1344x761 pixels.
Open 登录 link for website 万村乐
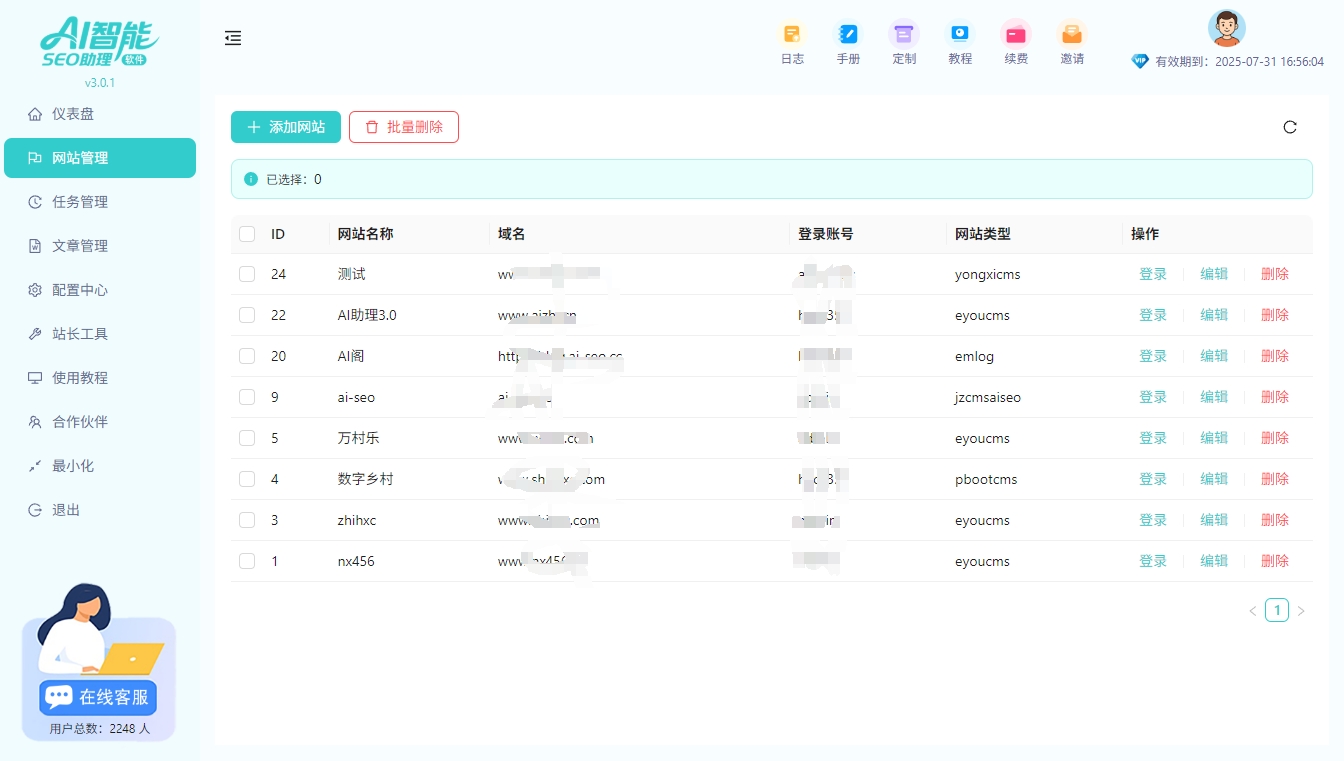click(x=1152, y=437)
